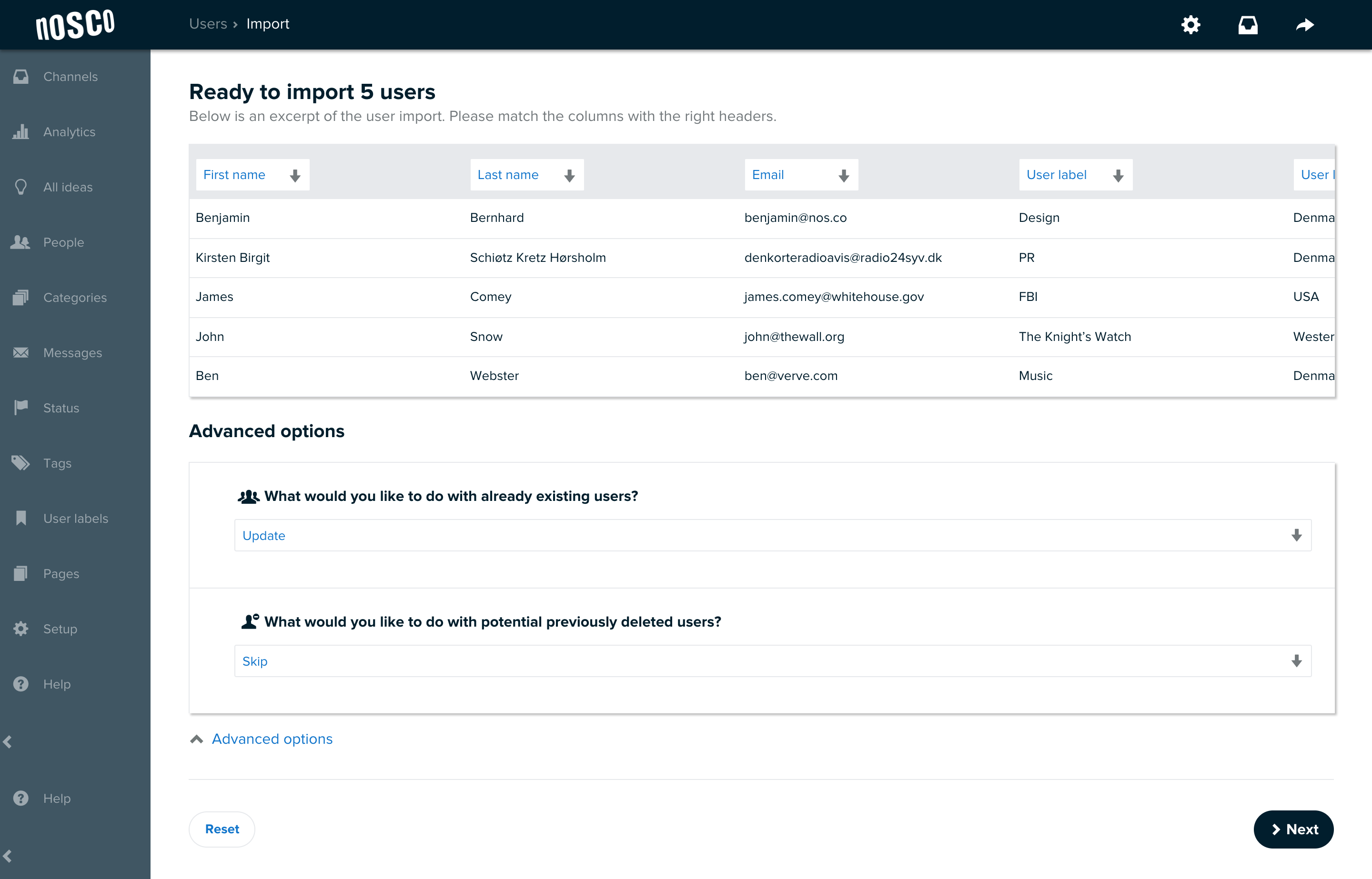
Task: Open the existing users Update dropdown
Action: click(x=773, y=535)
